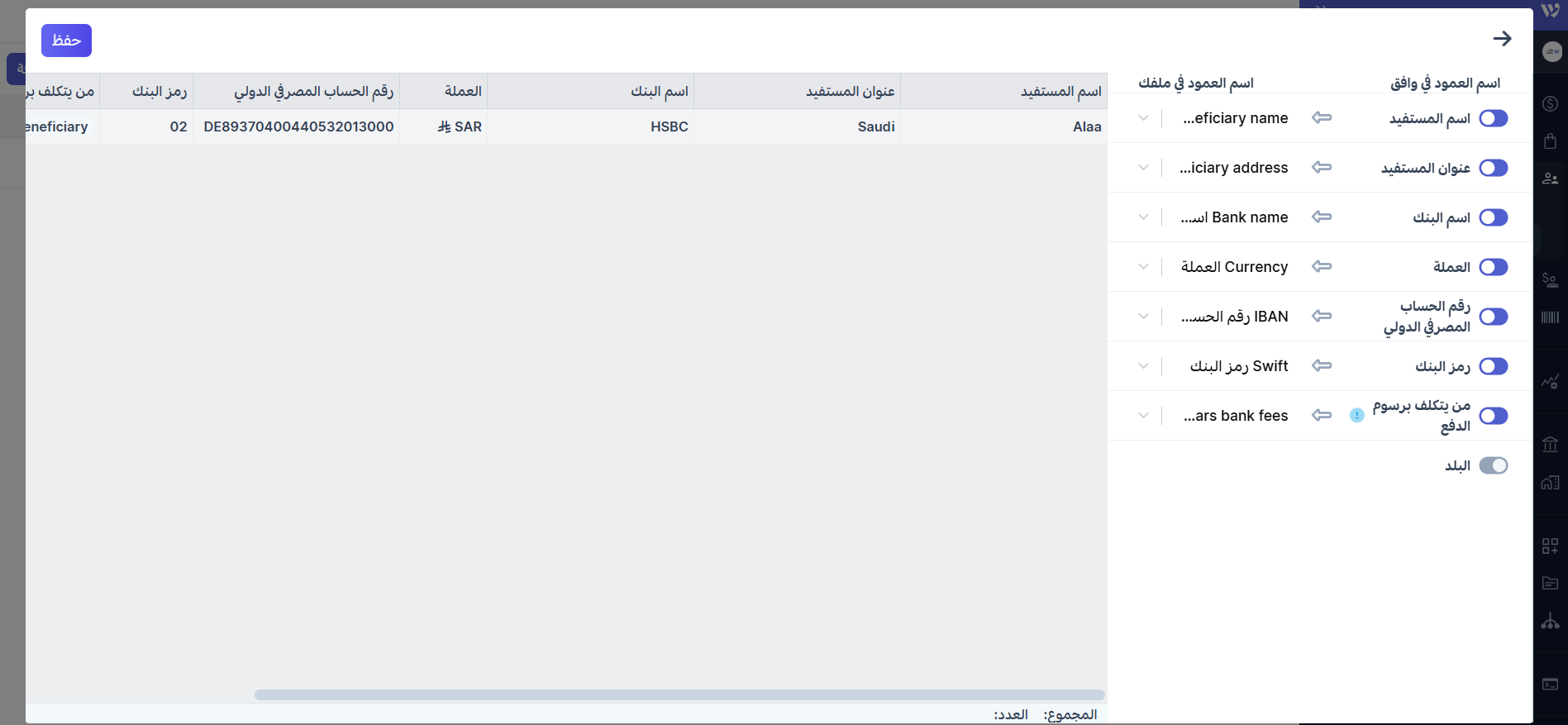Viewport: 1568px width, 725px height.
Task: Enable the البلد column toggle
Action: (x=1493, y=465)
